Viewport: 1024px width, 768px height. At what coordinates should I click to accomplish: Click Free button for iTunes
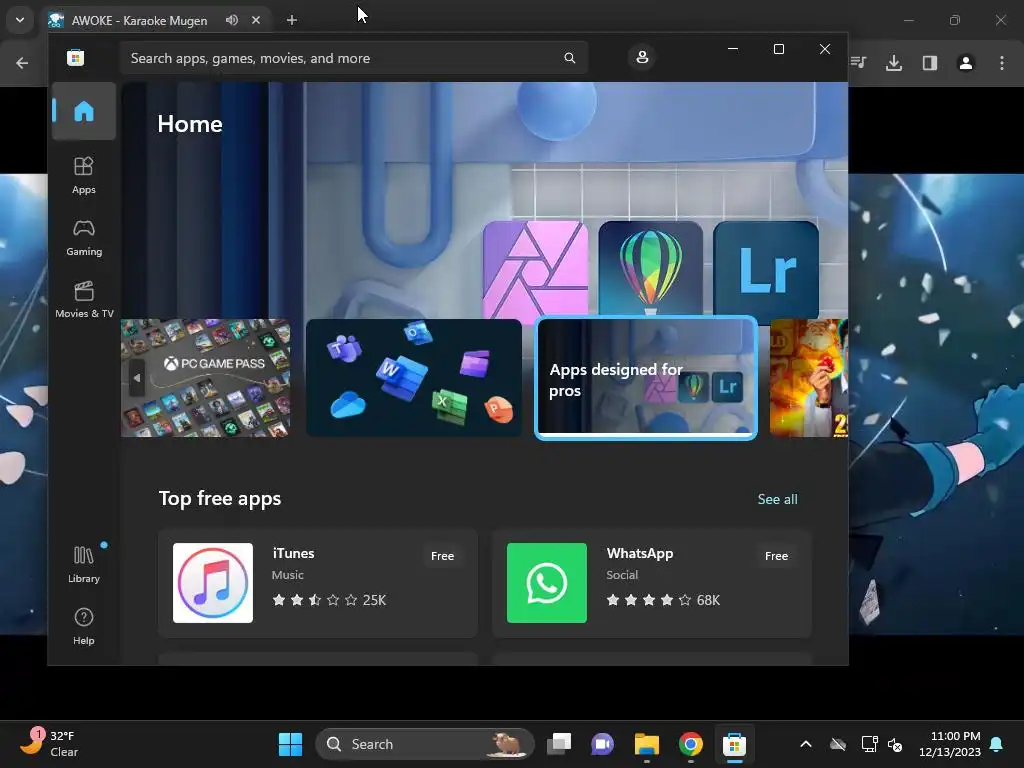[x=442, y=556]
